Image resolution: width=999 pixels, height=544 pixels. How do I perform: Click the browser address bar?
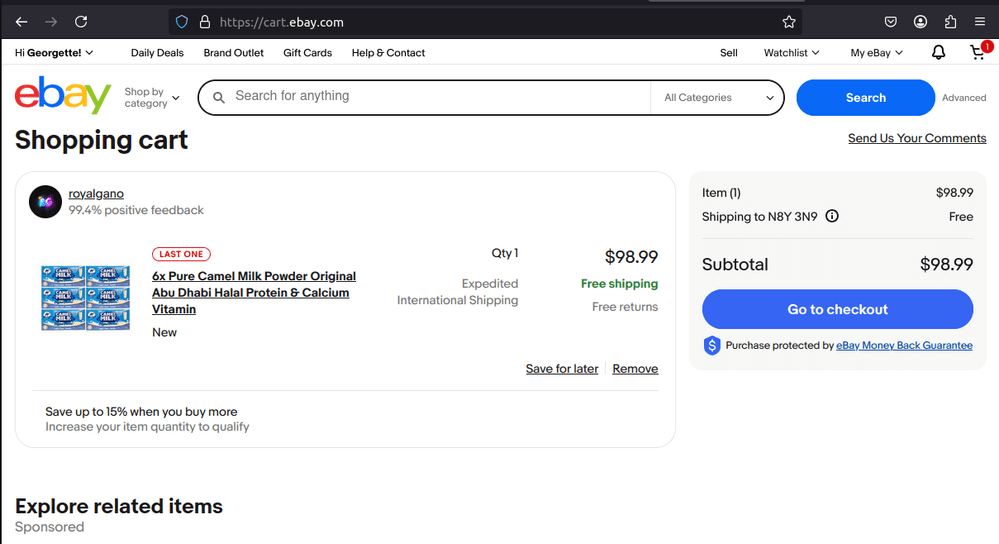(484, 22)
